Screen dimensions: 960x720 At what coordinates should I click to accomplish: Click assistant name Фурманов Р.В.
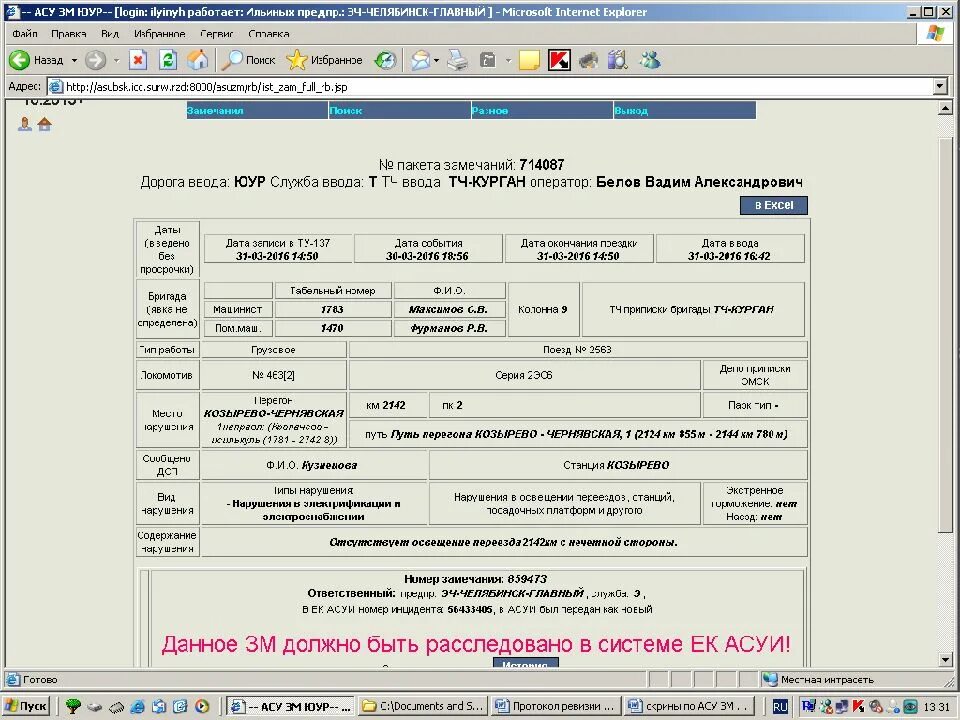[449, 328]
